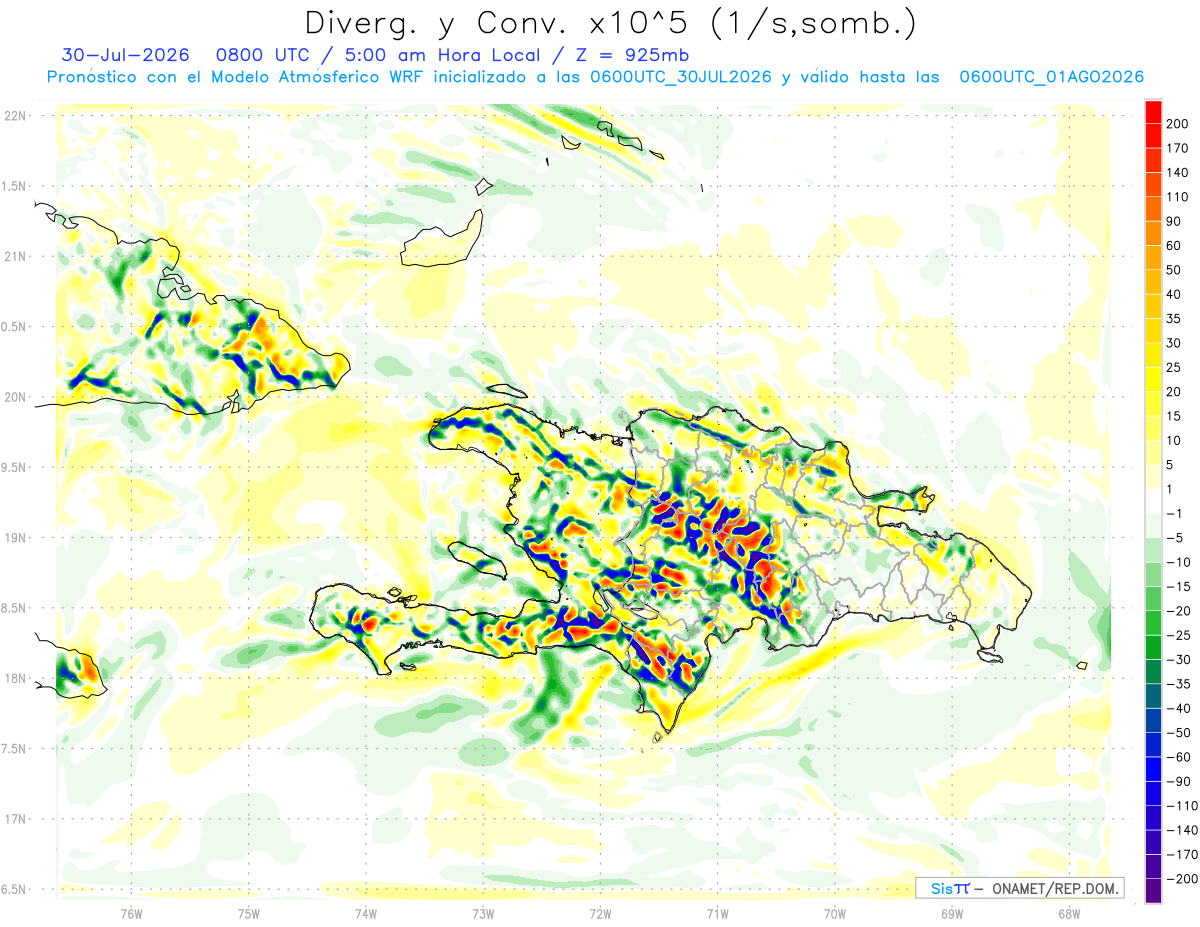Click the white color-scale segment between 1 and -1

(x=1153, y=502)
